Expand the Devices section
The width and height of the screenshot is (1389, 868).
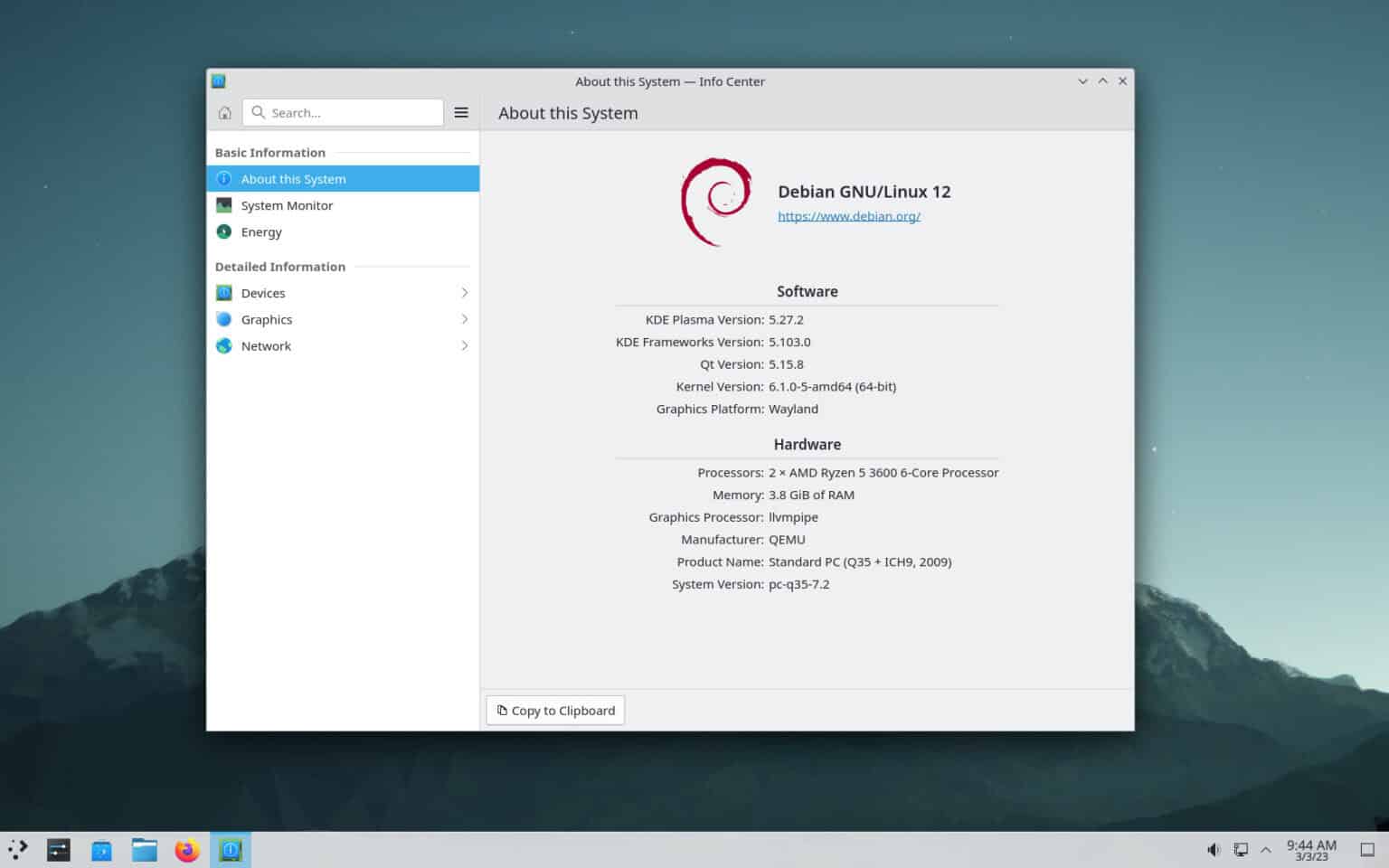coord(464,292)
